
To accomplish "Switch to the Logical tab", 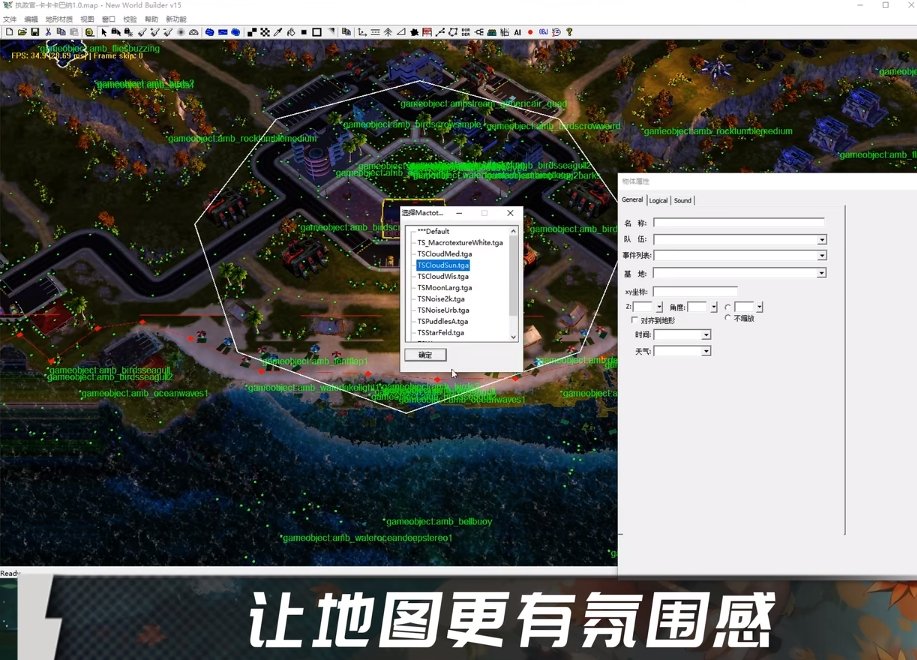I will click(659, 201).
